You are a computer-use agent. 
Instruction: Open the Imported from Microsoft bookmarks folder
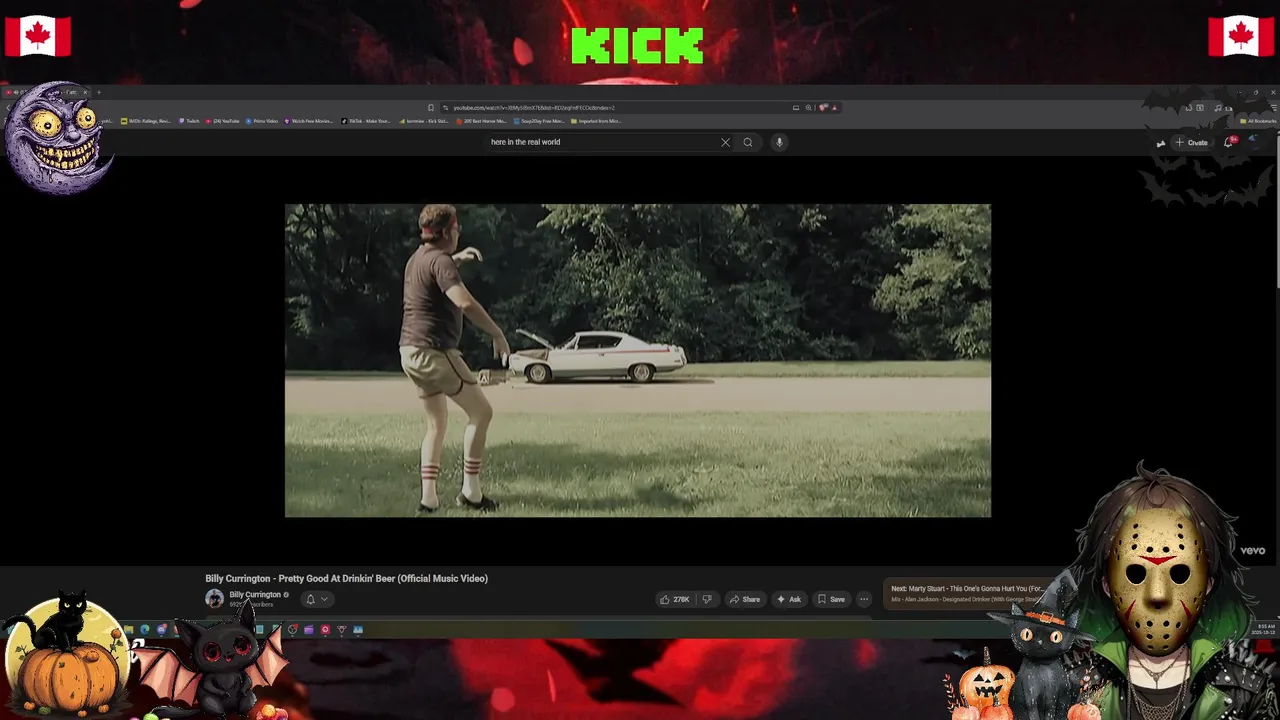[x=597, y=121]
